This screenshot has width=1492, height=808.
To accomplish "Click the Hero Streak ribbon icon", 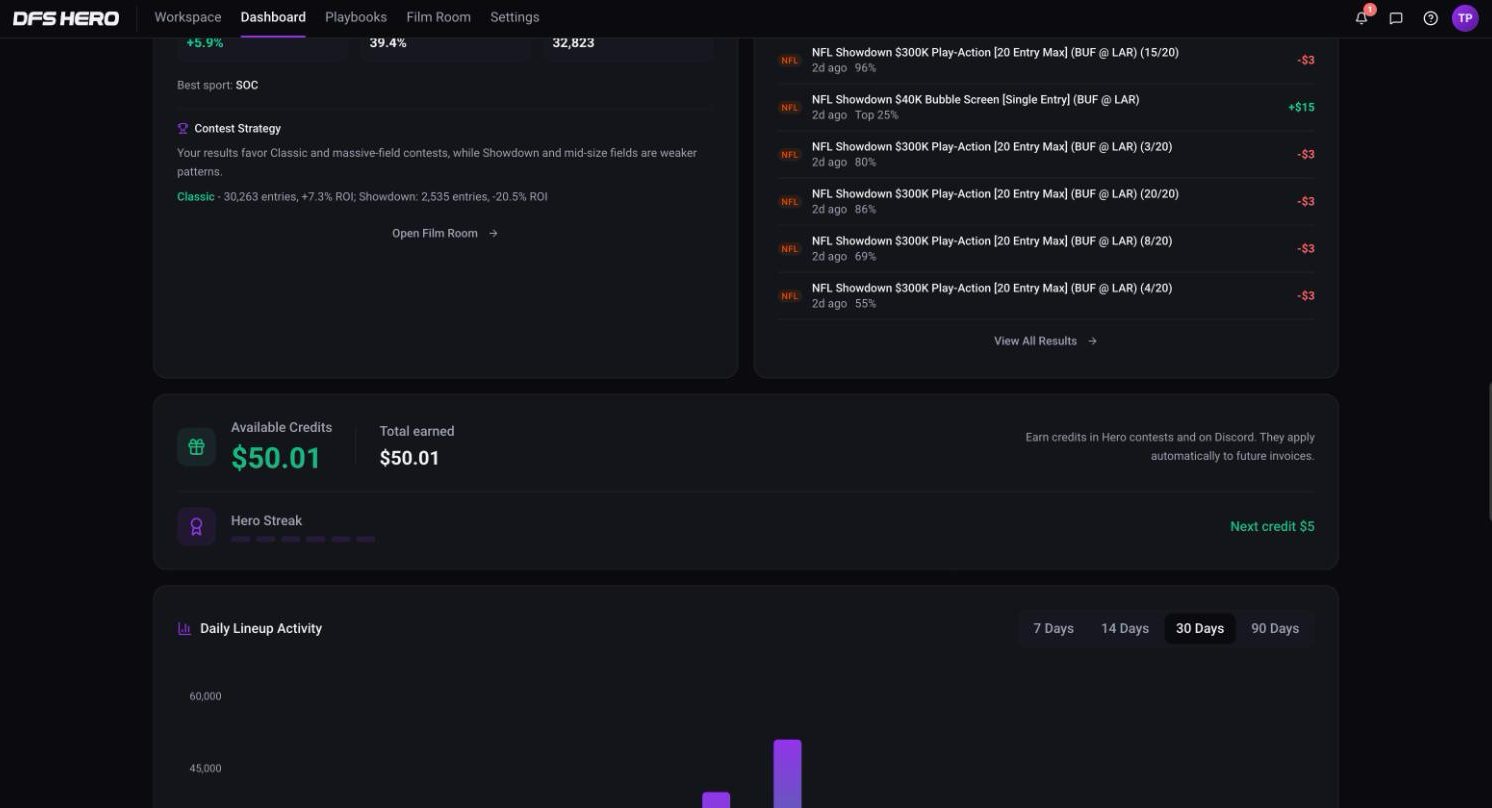I will click(x=196, y=527).
